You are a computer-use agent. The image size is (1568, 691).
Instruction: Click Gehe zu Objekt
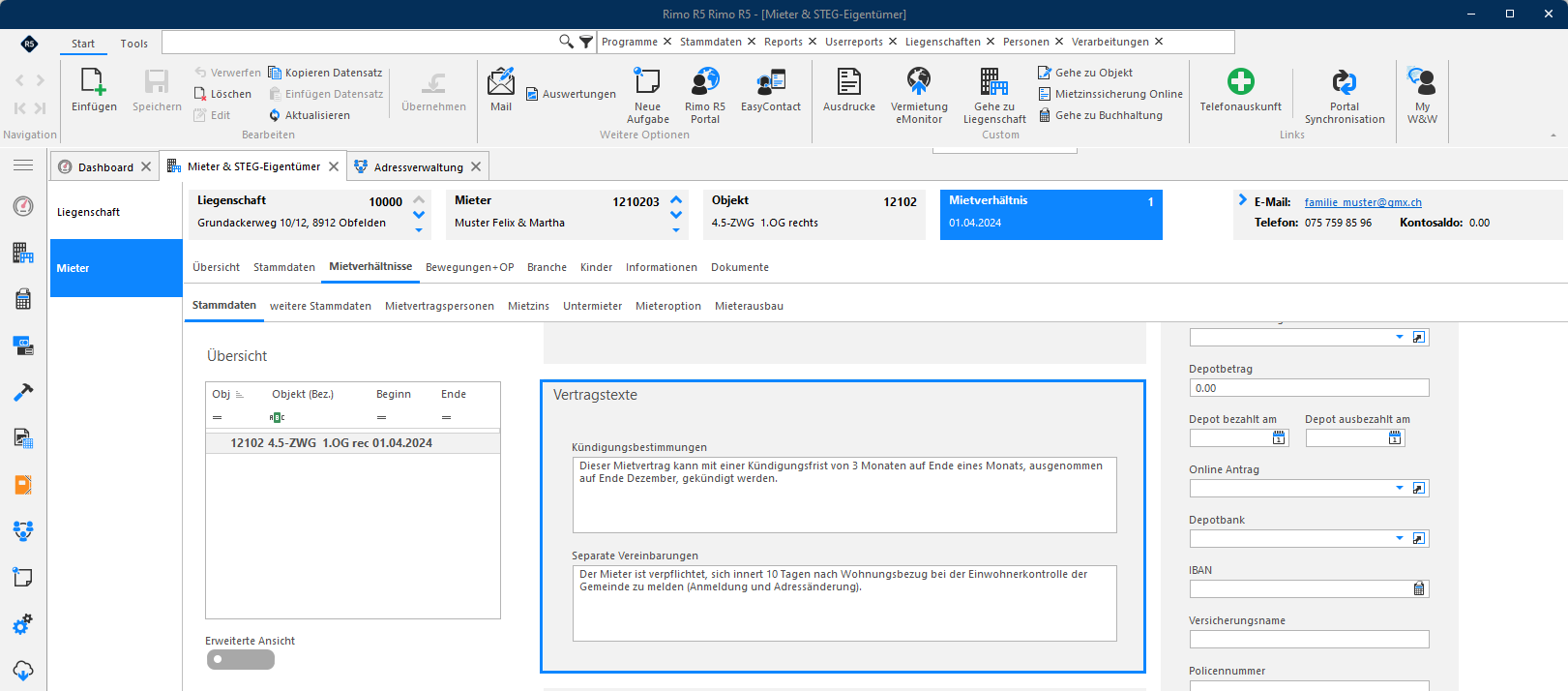pos(1085,73)
